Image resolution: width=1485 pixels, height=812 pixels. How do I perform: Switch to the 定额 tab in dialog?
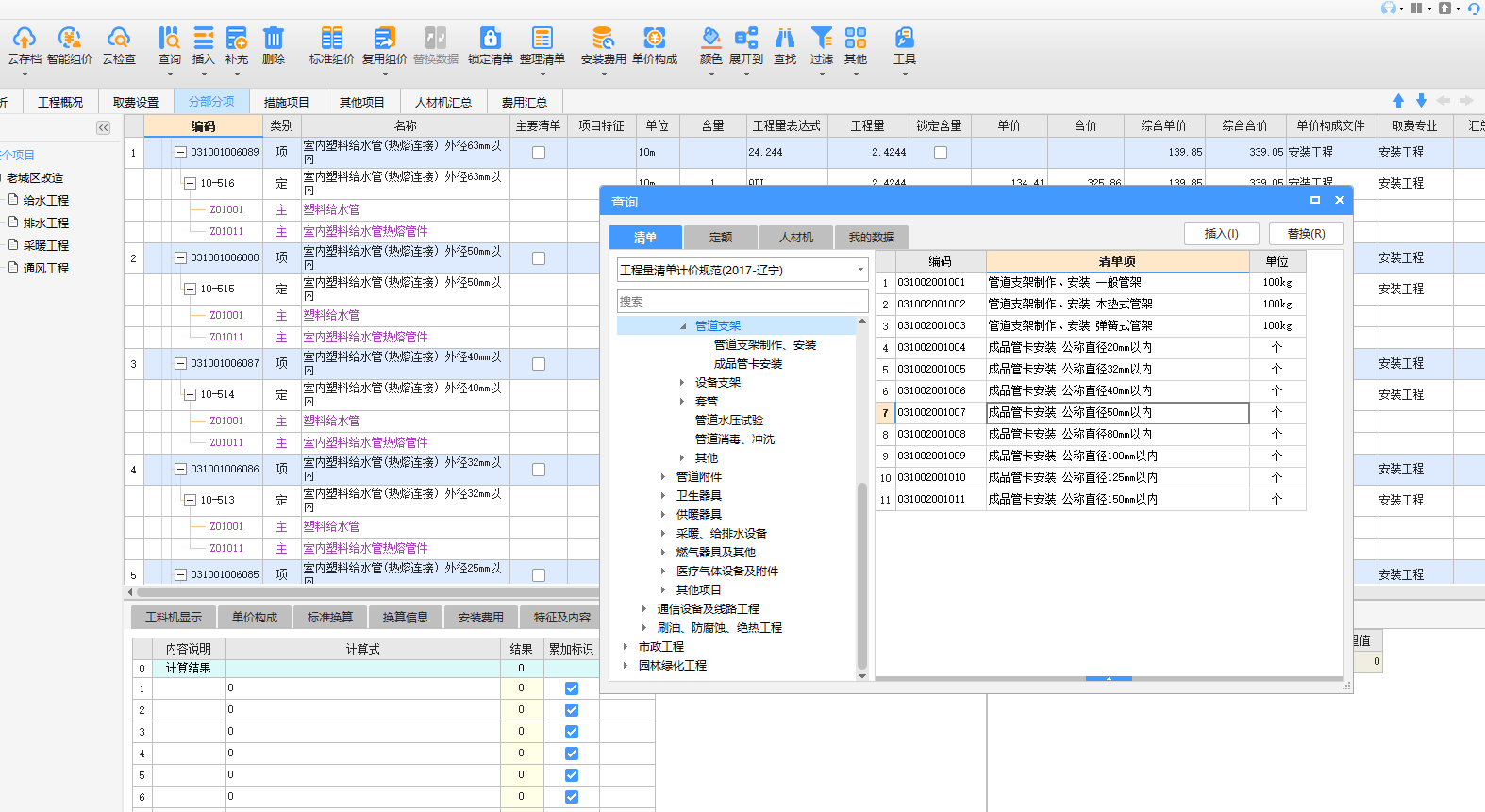tap(721, 237)
